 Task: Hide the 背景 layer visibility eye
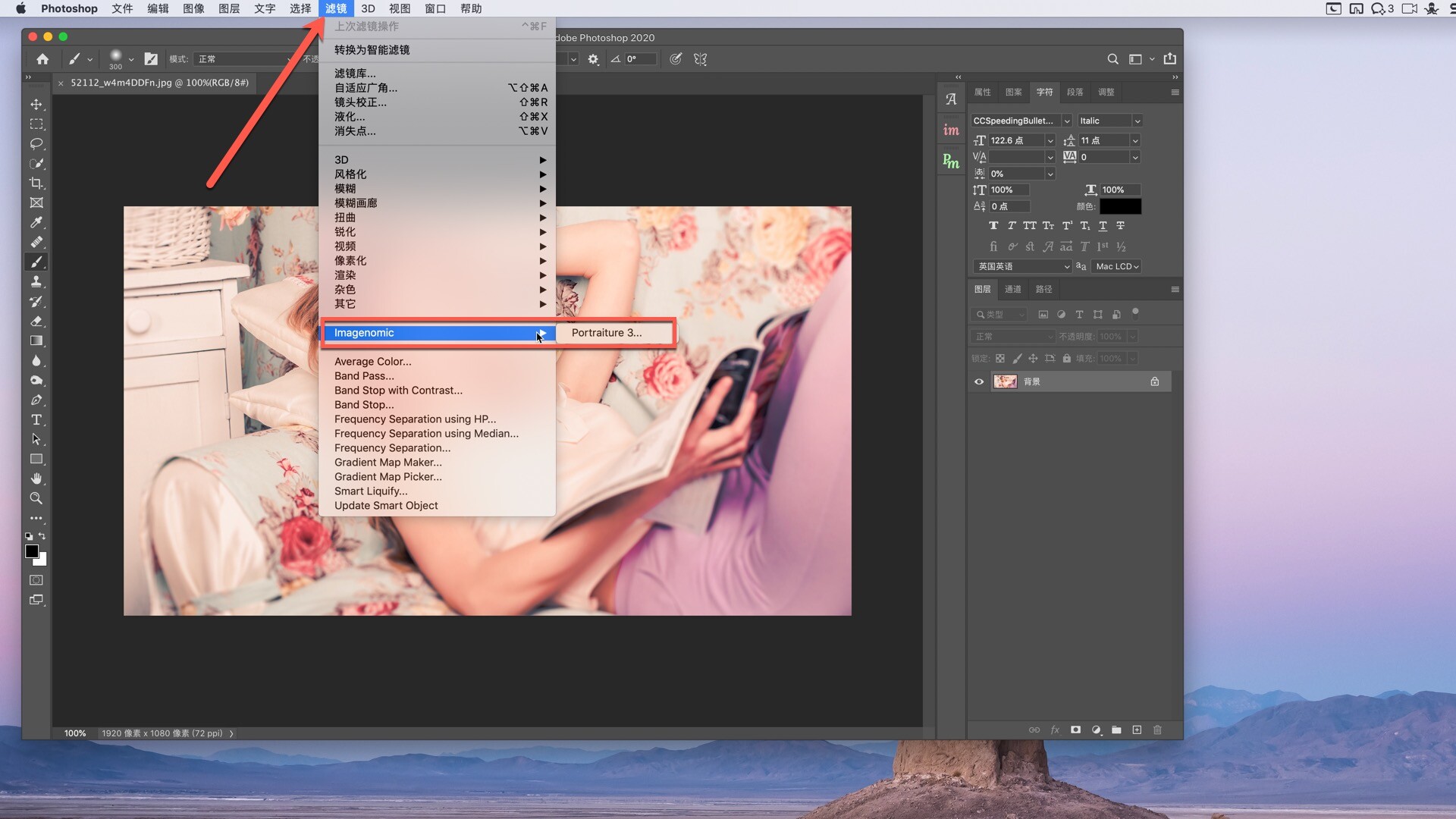point(979,382)
